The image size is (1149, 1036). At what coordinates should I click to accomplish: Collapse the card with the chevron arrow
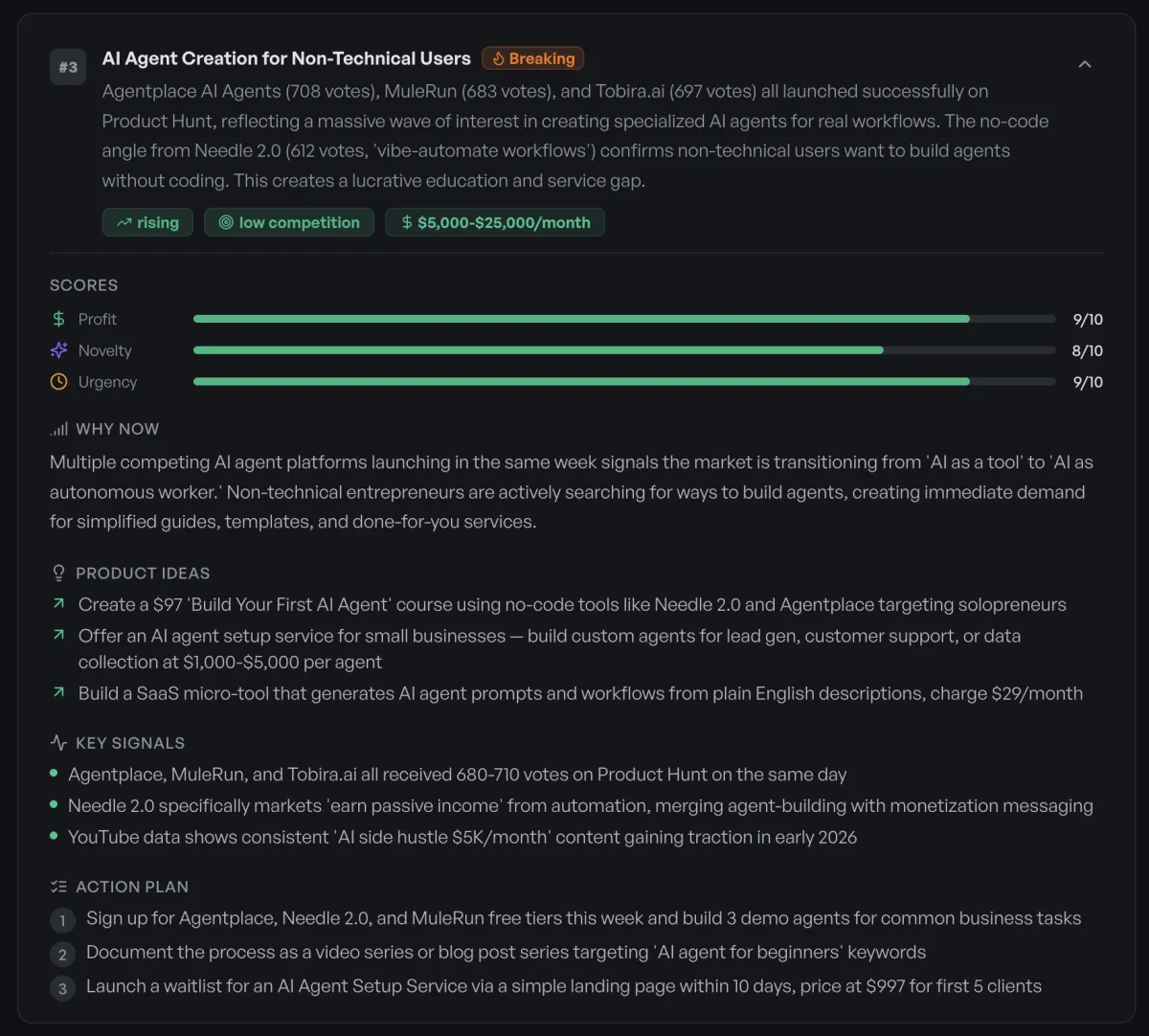(x=1085, y=64)
